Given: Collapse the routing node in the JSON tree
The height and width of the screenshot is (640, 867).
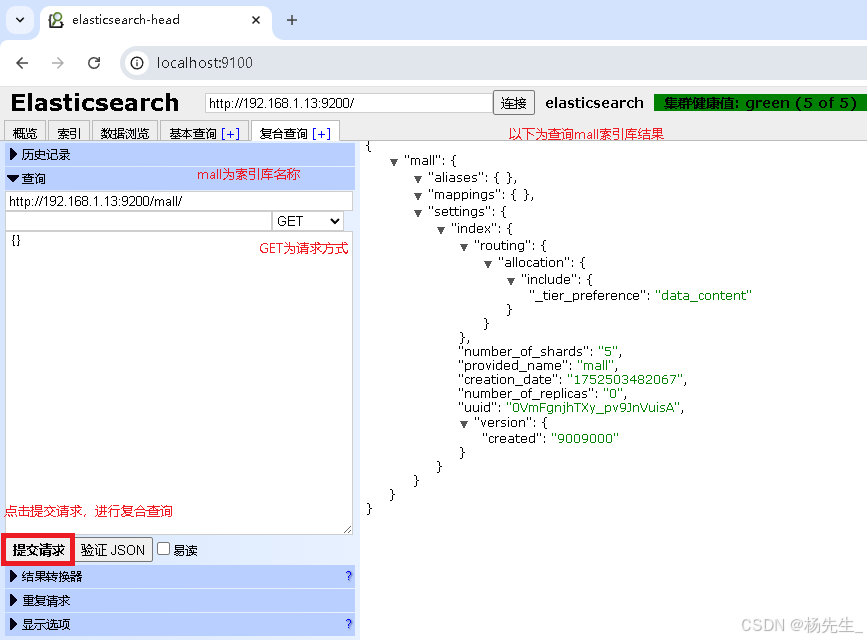Looking at the screenshot, I should click(x=463, y=245).
